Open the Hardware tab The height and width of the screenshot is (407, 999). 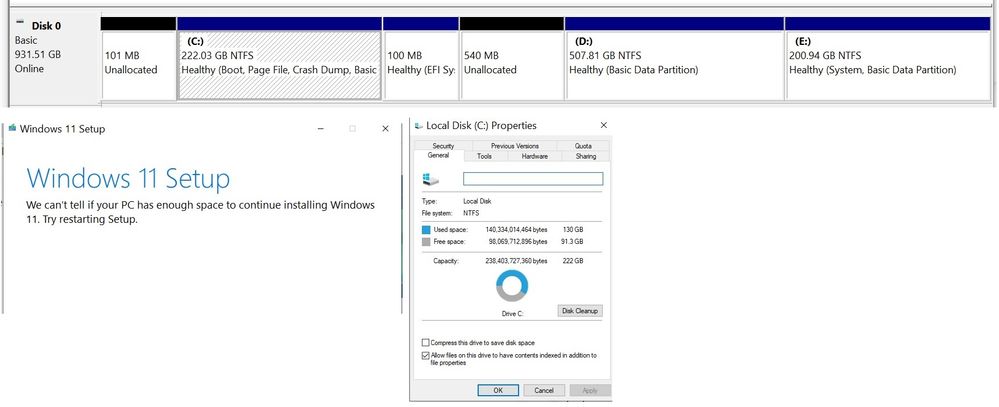click(x=534, y=156)
